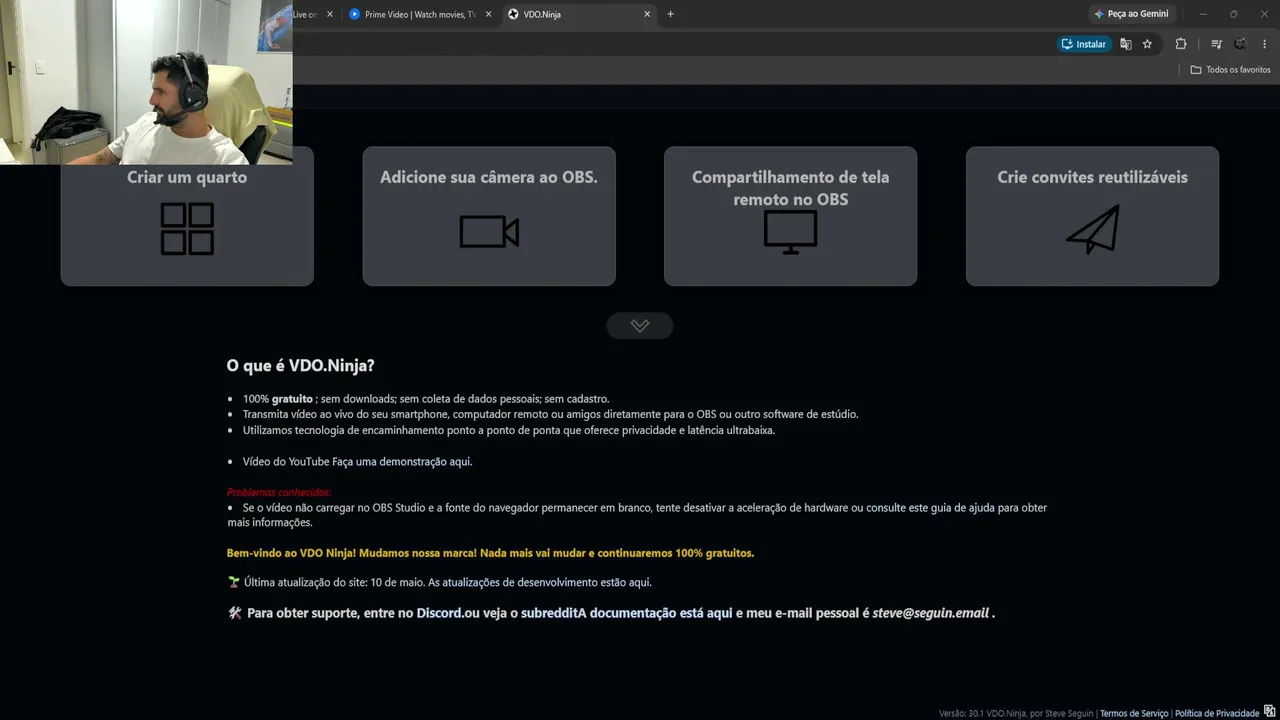Click the yellow Bem-vindo ao VDO Ninja message

pos(490,553)
